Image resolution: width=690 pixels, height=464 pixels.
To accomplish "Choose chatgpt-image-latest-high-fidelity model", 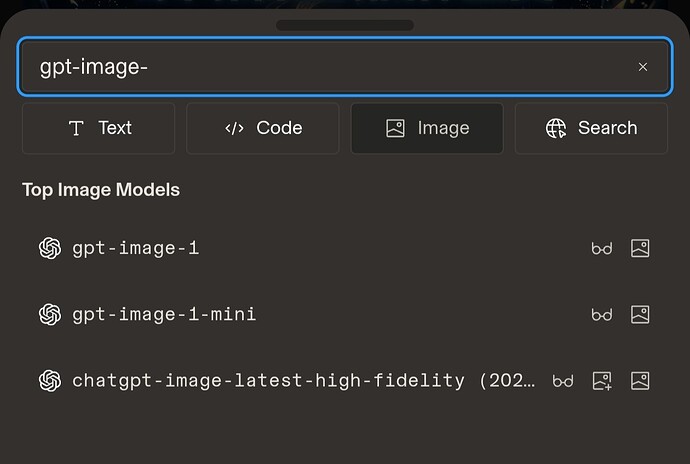I will 345,381.
